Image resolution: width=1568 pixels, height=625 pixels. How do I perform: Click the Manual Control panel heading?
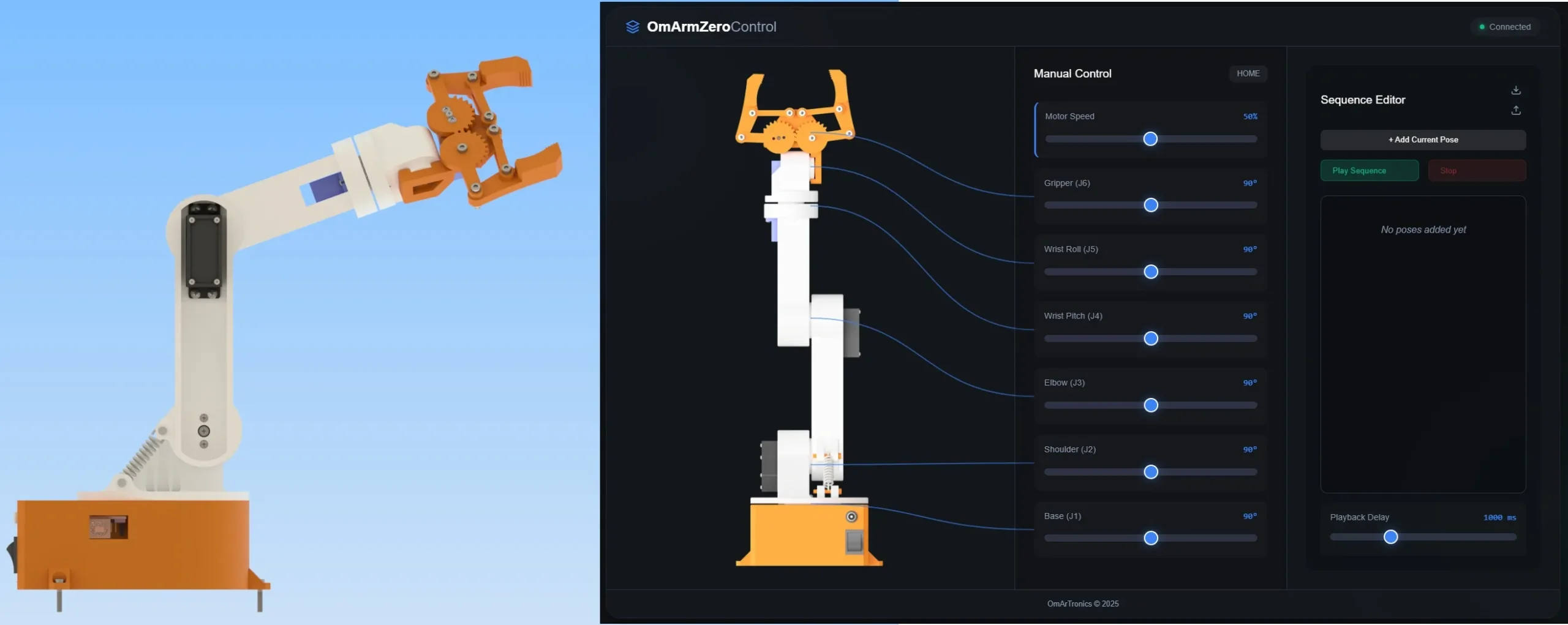point(1072,73)
